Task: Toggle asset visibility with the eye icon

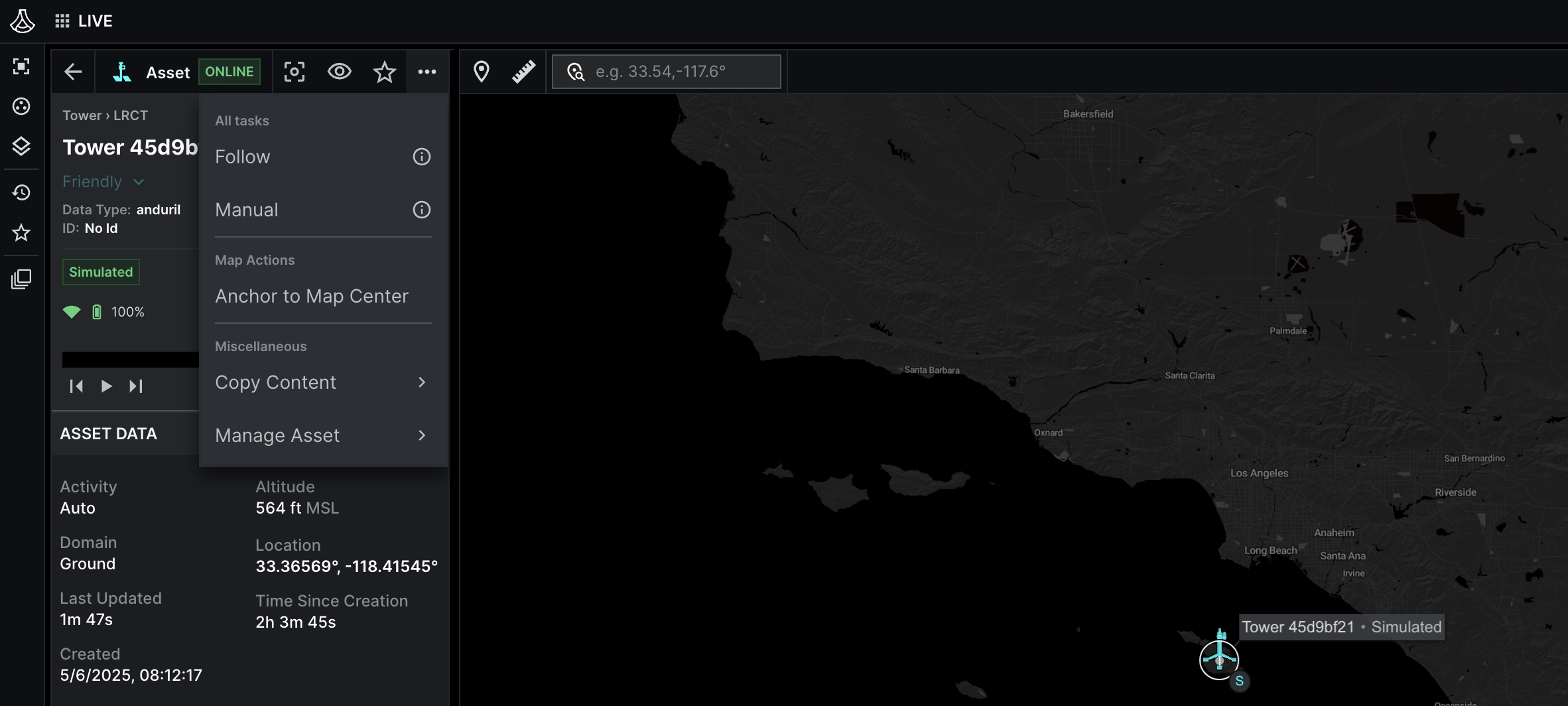Action: pyautogui.click(x=339, y=71)
